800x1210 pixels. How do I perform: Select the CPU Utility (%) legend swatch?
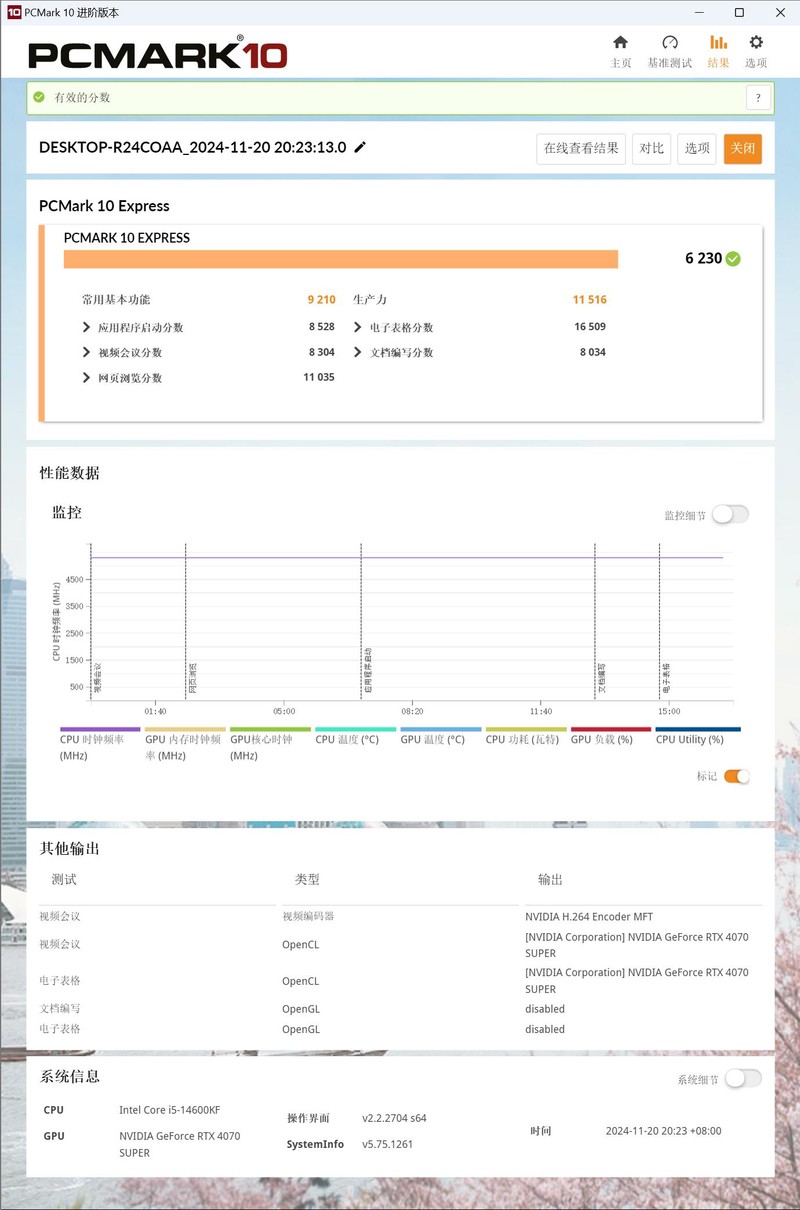tap(698, 729)
